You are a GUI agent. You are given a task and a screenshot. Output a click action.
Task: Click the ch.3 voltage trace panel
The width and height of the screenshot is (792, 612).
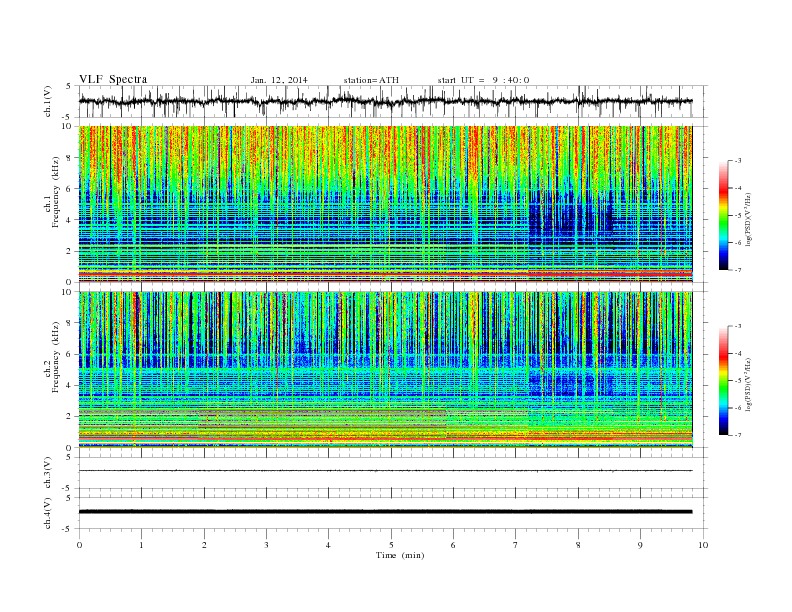tap(392, 473)
